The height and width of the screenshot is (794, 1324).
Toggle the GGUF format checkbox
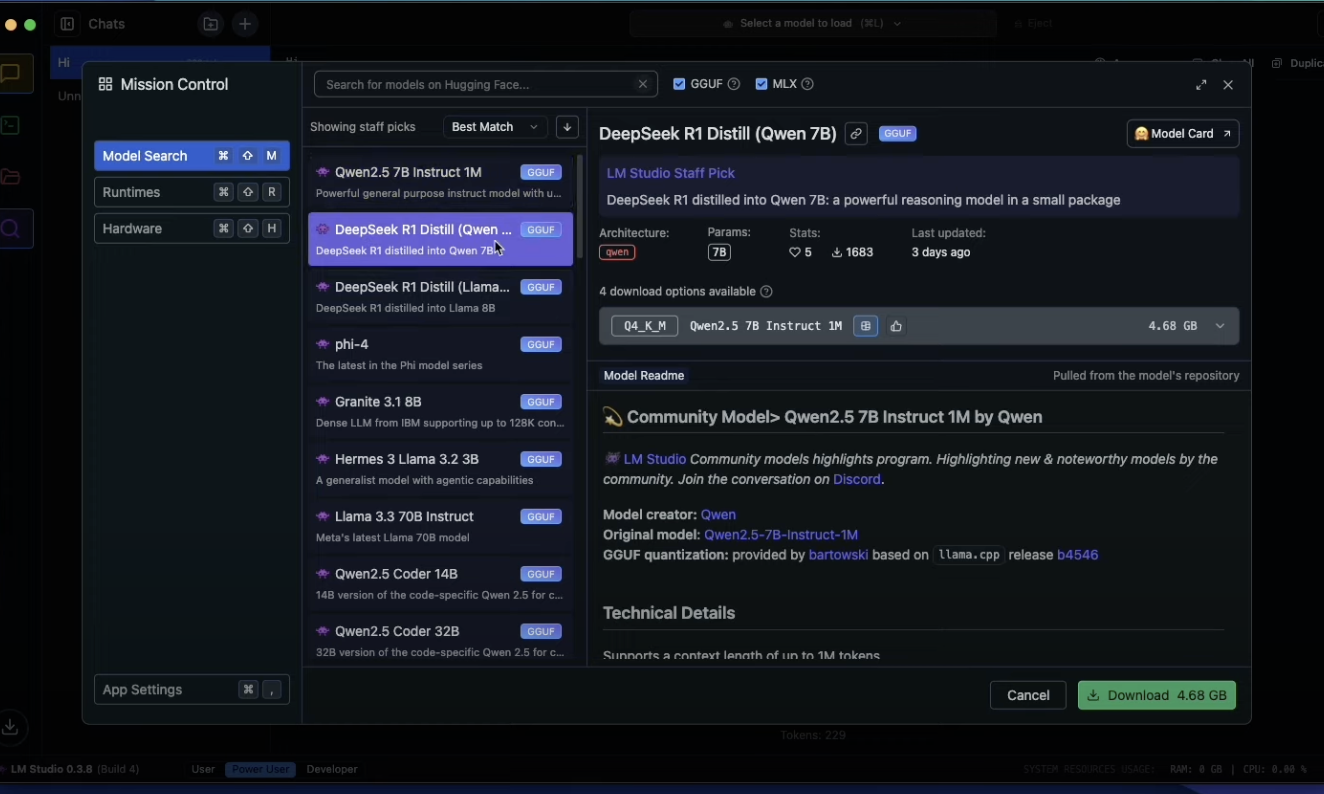(680, 84)
